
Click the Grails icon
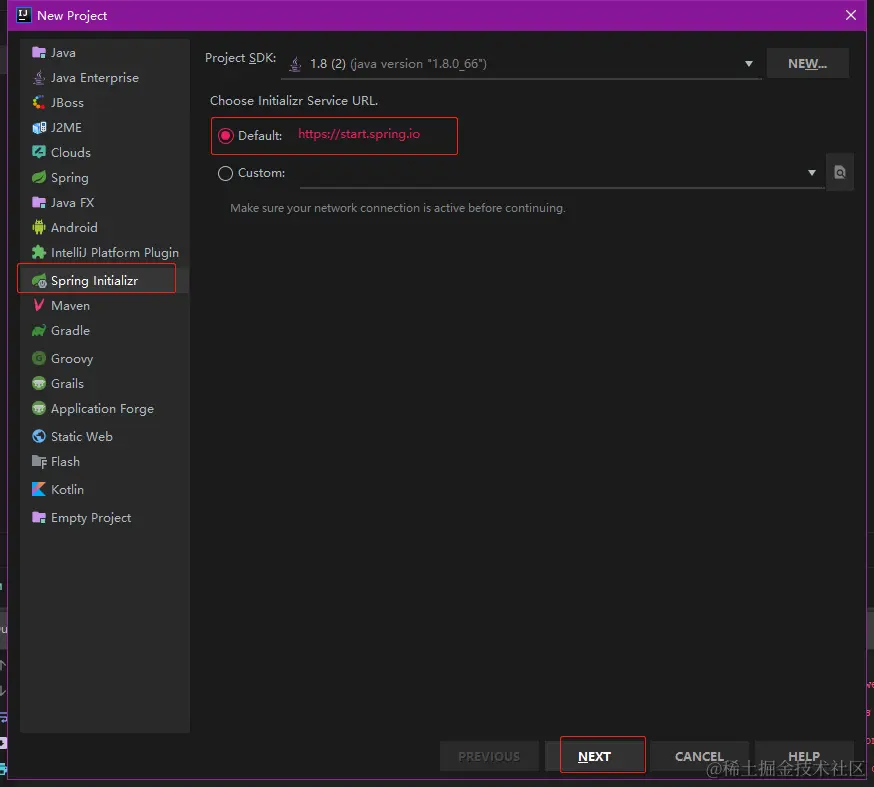coord(38,383)
